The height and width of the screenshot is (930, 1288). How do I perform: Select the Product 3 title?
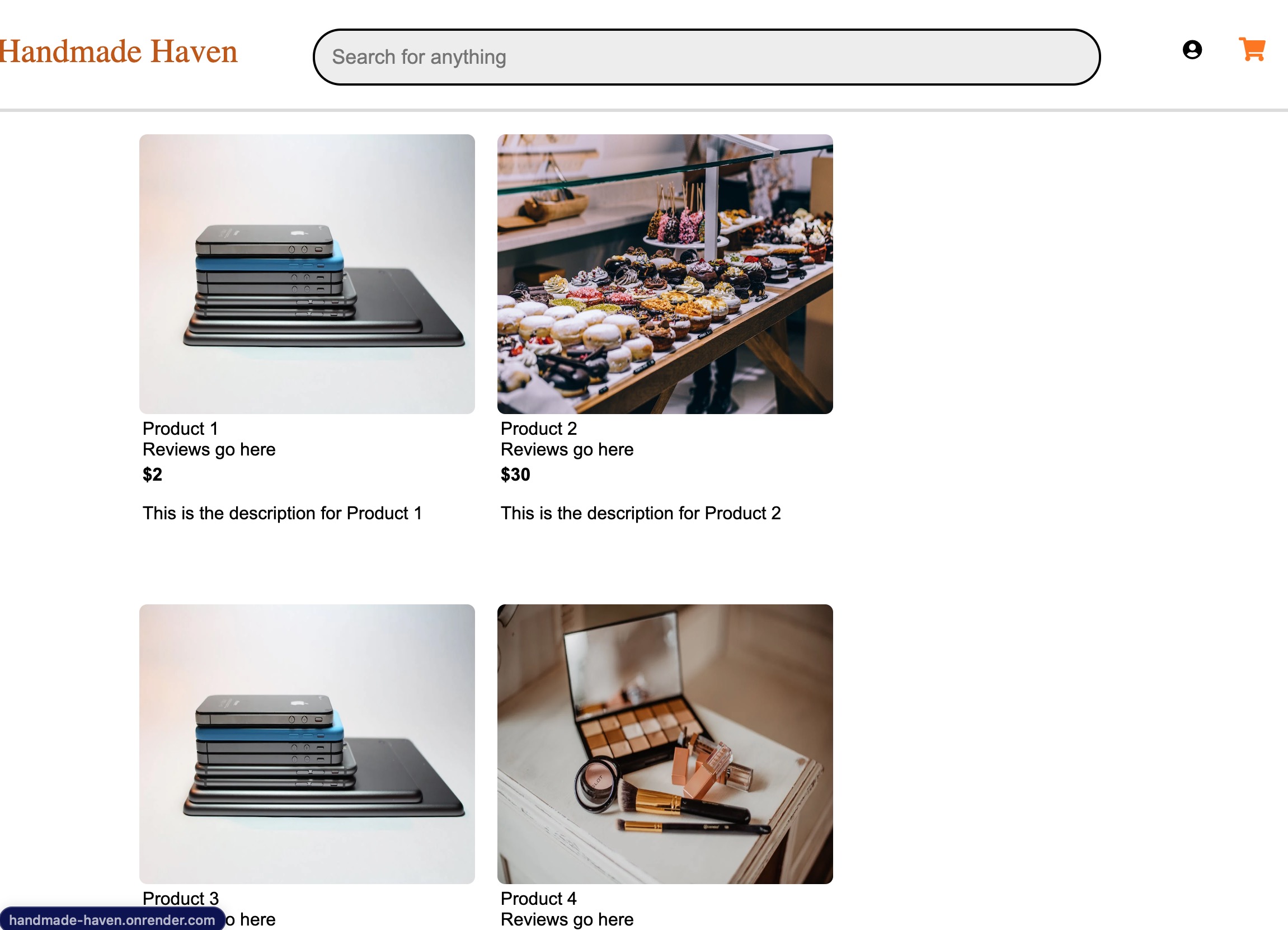pos(181,898)
